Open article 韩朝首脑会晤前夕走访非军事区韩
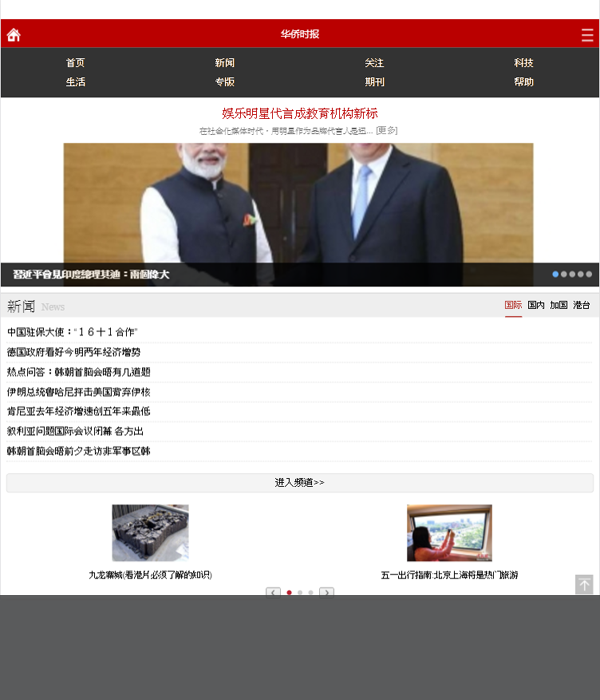This screenshot has width=600, height=700. tap(79, 451)
